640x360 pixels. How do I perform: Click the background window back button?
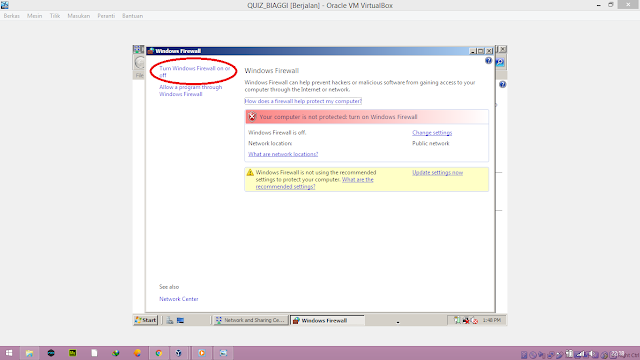(x=140, y=62)
